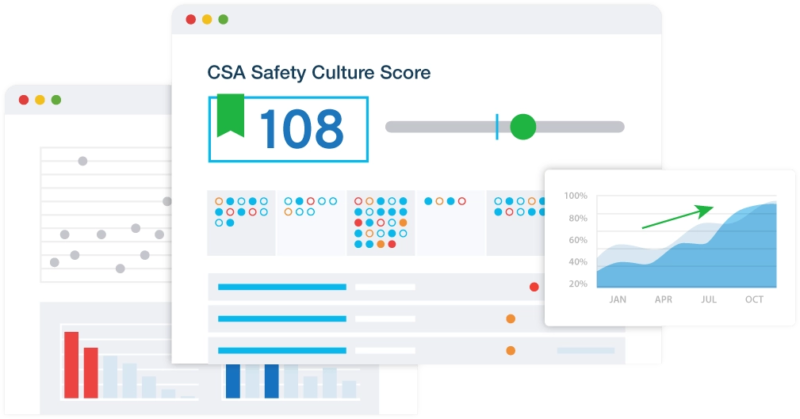Click the 40% axis label on trend chart
The width and height of the screenshot is (800, 419).
(x=578, y=262)
